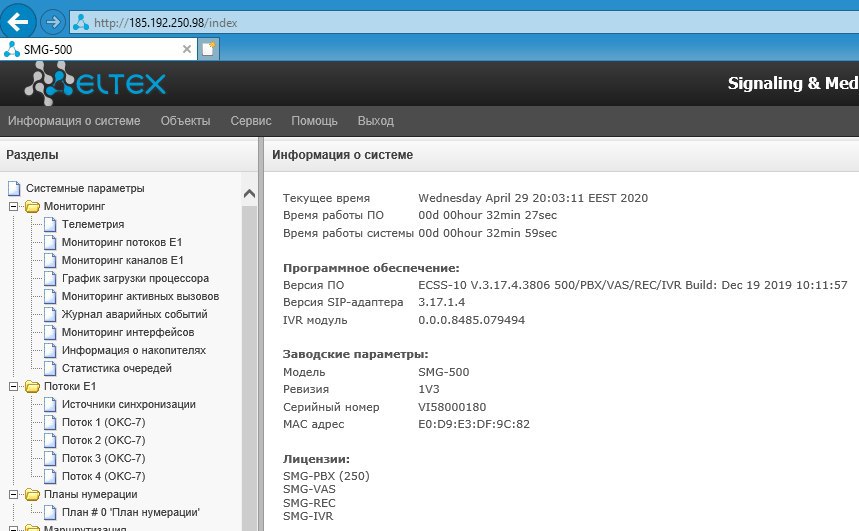Click the serial number value VI58000180
Screen dimensions: 859x531
tap(452, 407)
